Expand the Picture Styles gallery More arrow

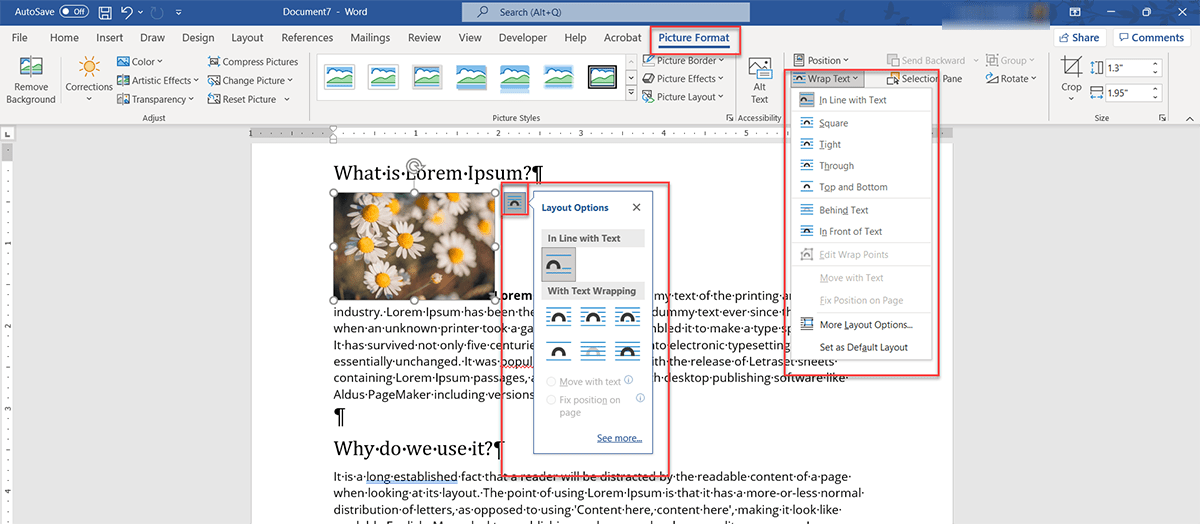click(630, 93)
